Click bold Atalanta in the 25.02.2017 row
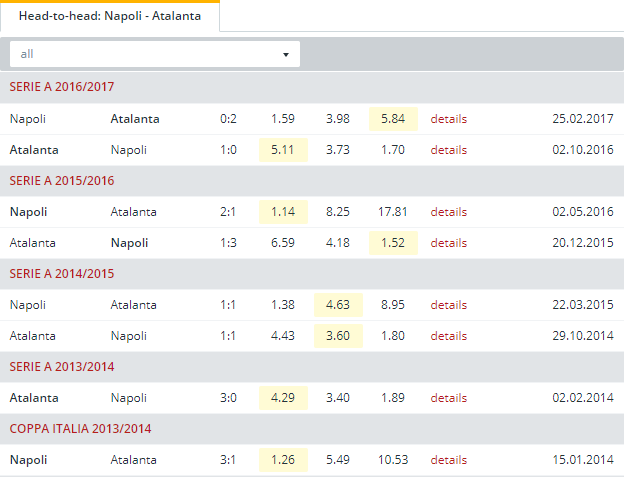This screenshot has width=624, height=477. coord(135,119)
